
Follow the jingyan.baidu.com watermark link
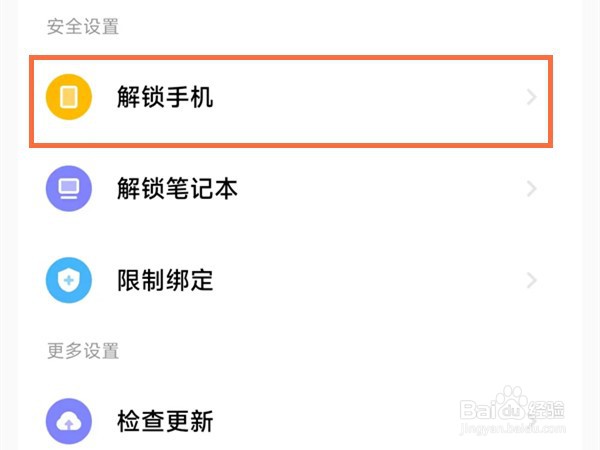(513, 428)
